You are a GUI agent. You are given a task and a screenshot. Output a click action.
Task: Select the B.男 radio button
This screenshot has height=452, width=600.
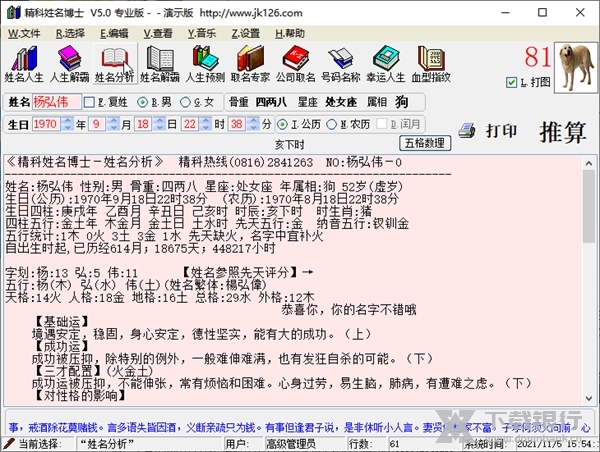pos(142,102)
